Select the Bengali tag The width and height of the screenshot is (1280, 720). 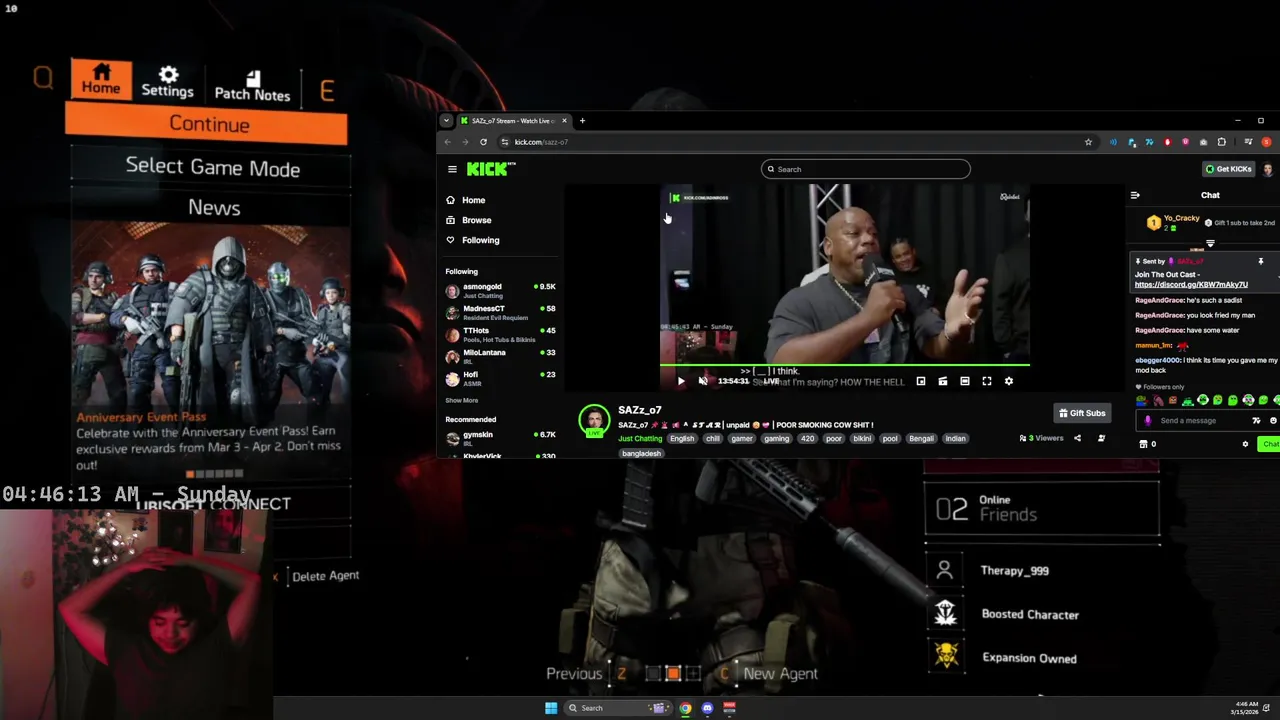(x=921, y=438)
